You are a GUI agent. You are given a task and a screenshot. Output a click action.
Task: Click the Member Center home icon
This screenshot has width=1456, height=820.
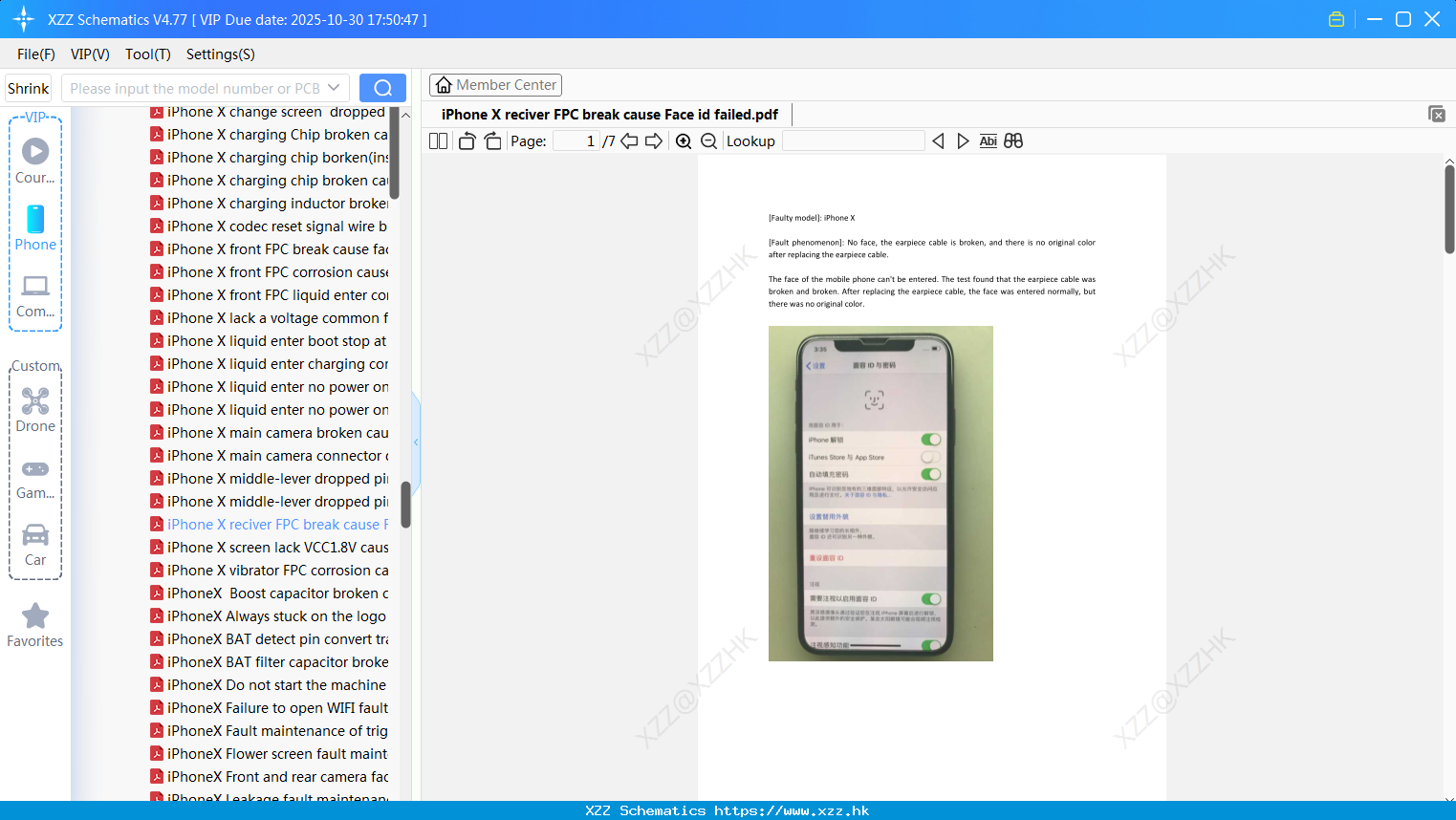(444, 85)
